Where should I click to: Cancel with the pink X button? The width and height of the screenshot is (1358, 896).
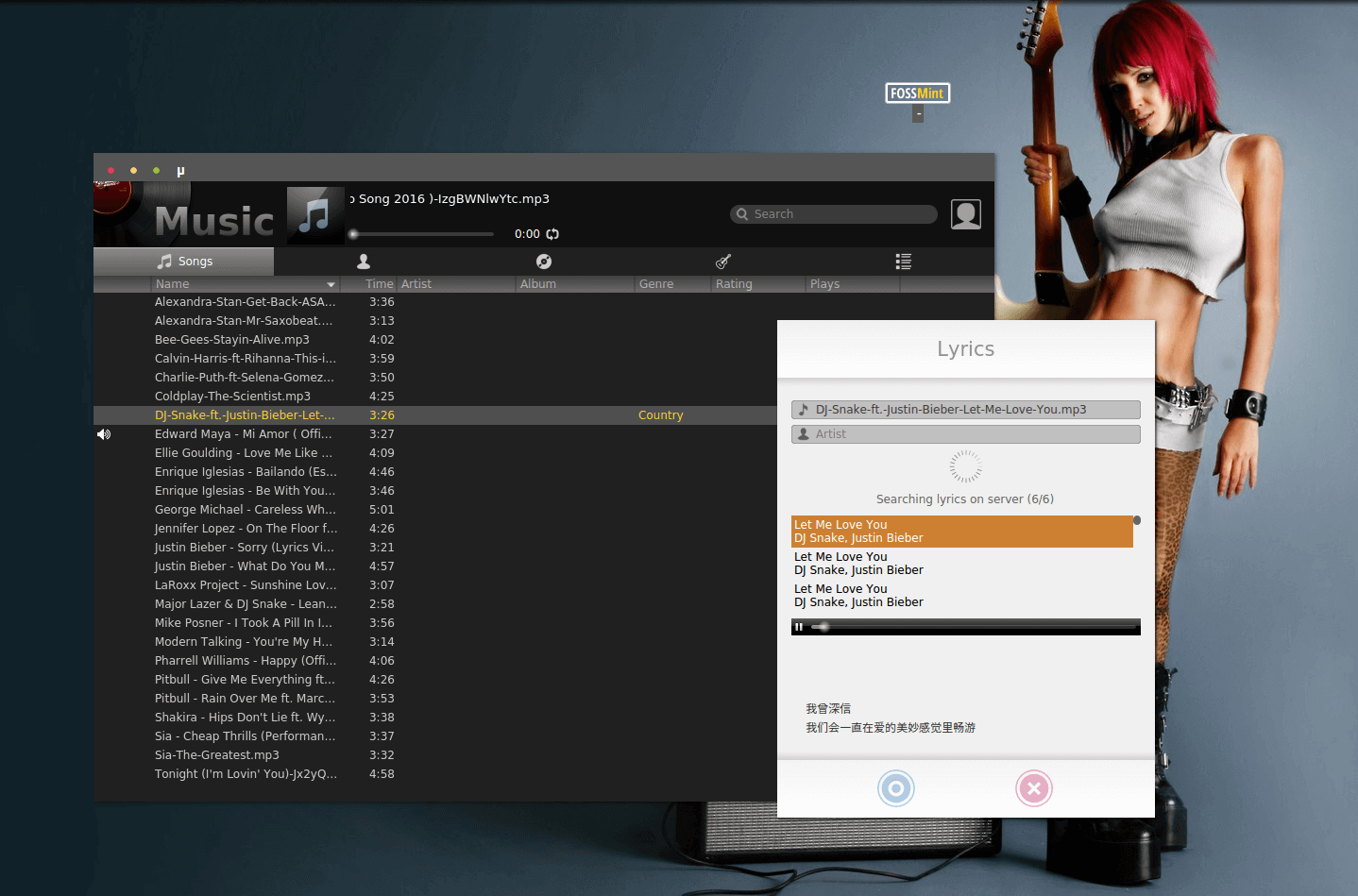pyautogui.click(x=1034, y=788)
